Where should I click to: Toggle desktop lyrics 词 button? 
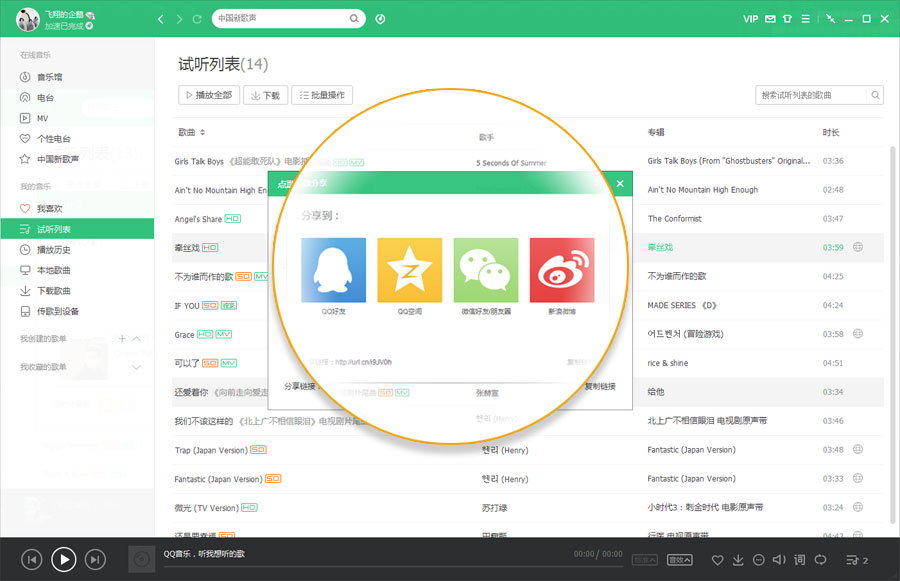click(x=800, y=560)
